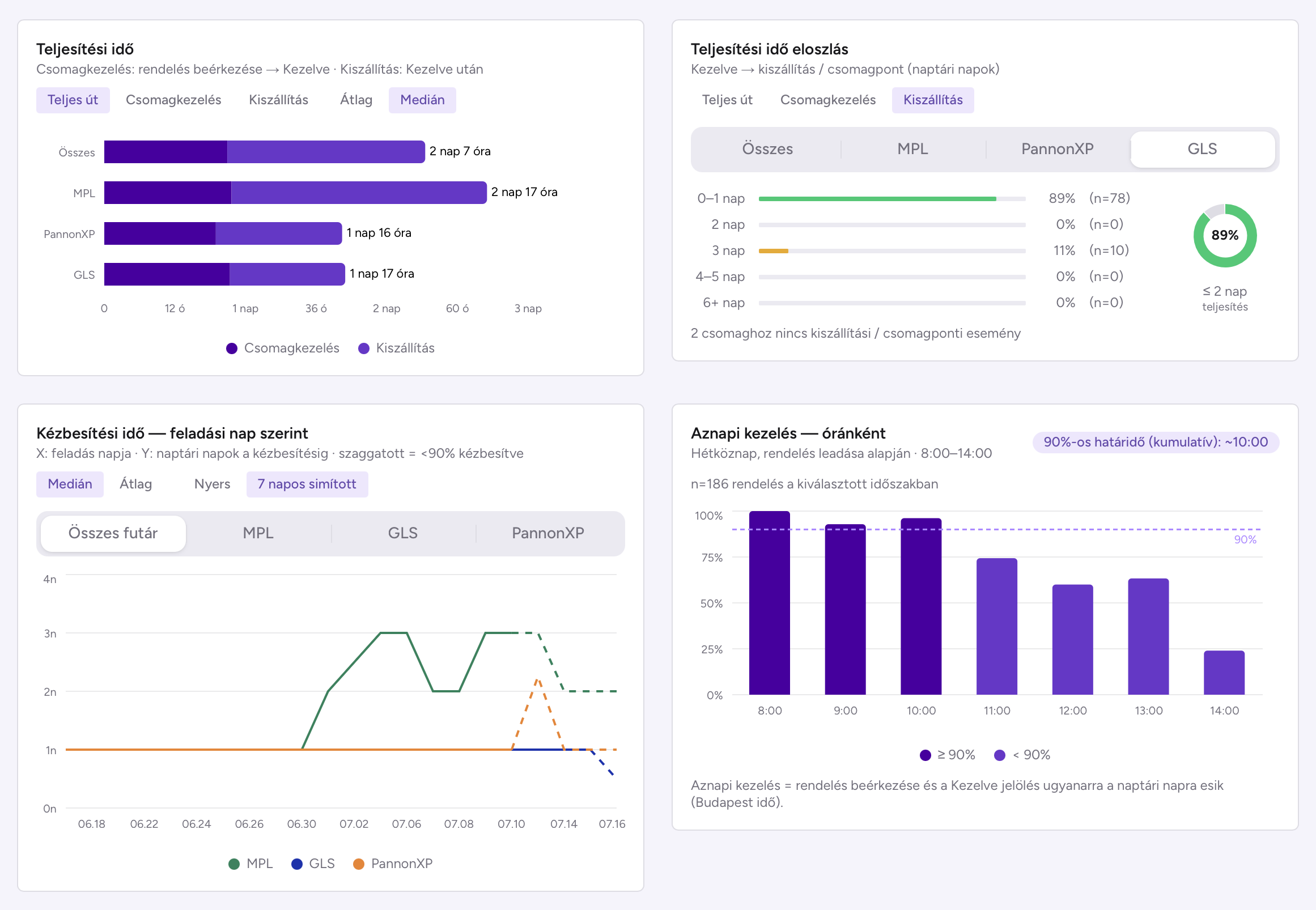Image resolution: width=1316 pixels, height=910 pixels.
Task: Click the ≥ 90% legend dot
Action: pos(926,755)
